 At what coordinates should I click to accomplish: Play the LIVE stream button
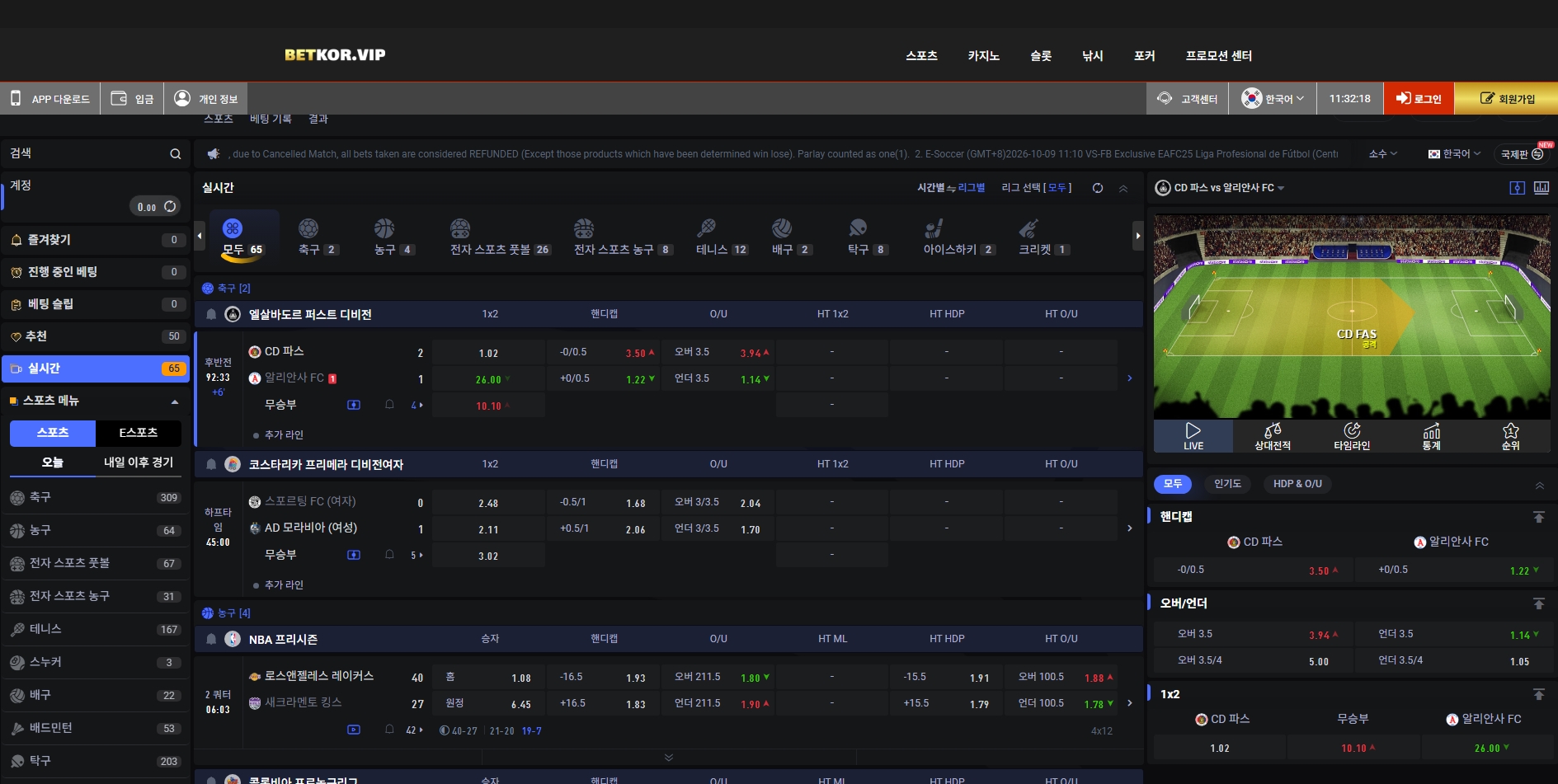pyautogui.click(x=1193, y=436)
